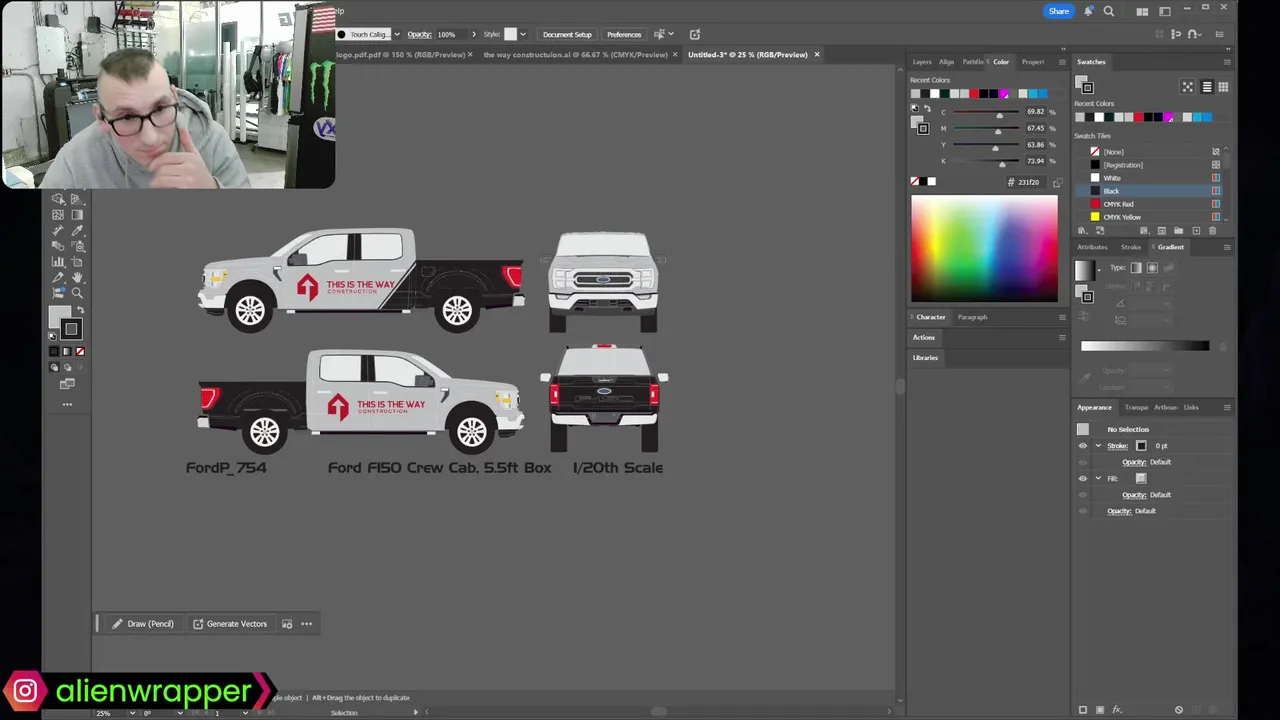Select the Mesh tool
This screenshot has width=1280, height=720.
point(58,214)
